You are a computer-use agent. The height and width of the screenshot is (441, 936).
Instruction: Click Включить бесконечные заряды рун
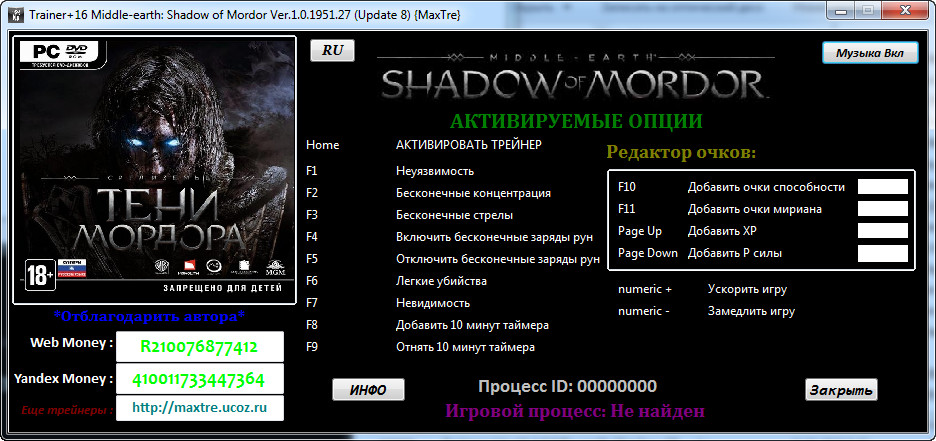(x=494, y=237)
